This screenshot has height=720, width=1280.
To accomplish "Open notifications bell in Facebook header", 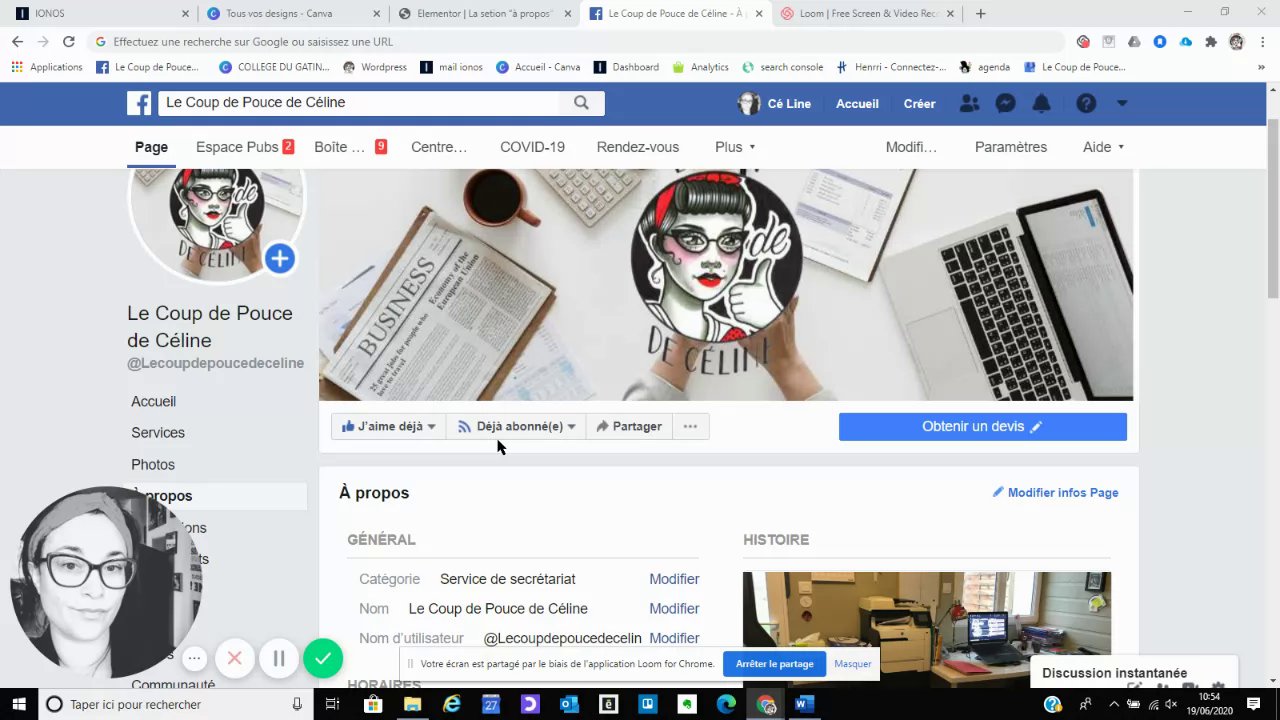I will pyautogui.click(x=1041, y=104).
